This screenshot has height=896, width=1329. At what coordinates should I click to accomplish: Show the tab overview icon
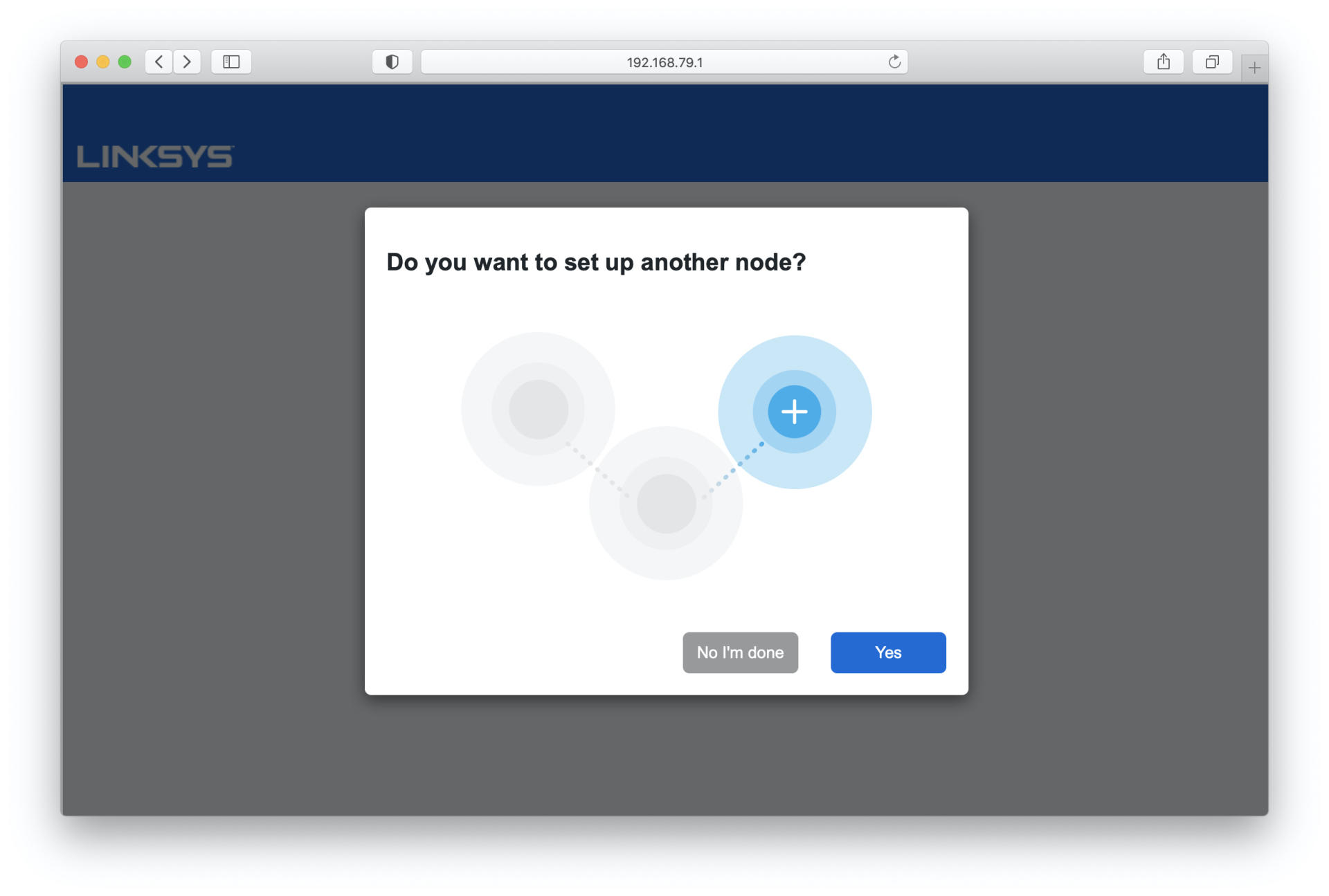[1211, 62]
